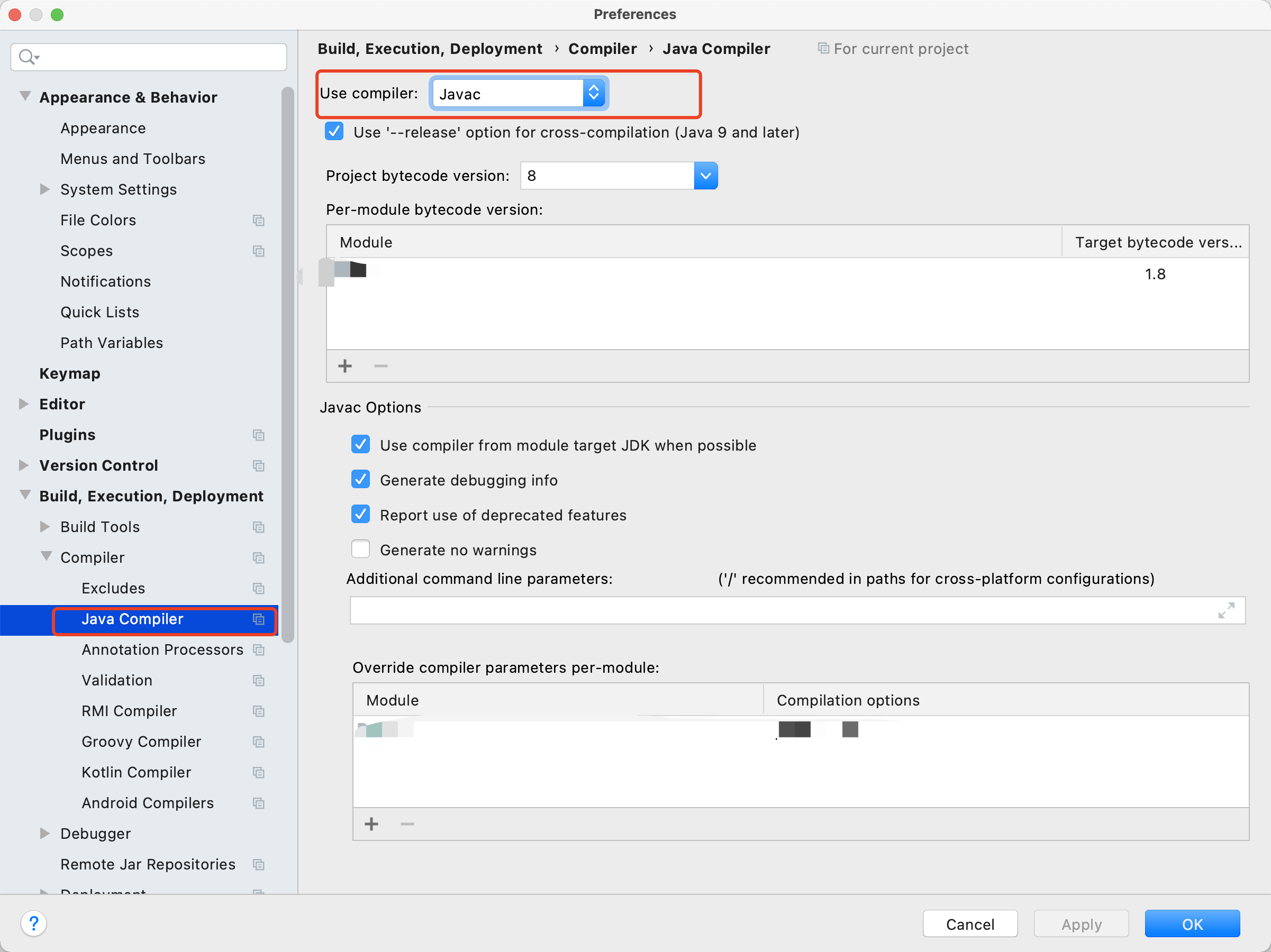1271x952 pixels.
Task: Click project-level icon next to Compiler
Action: 259,557
